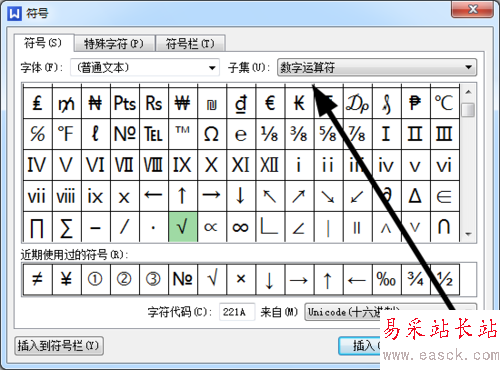Image resolution: width=500 pixels, height=370 pixels.
Task: Pick small Roman numeral ⅷ
Action: (x=67, y=196)
